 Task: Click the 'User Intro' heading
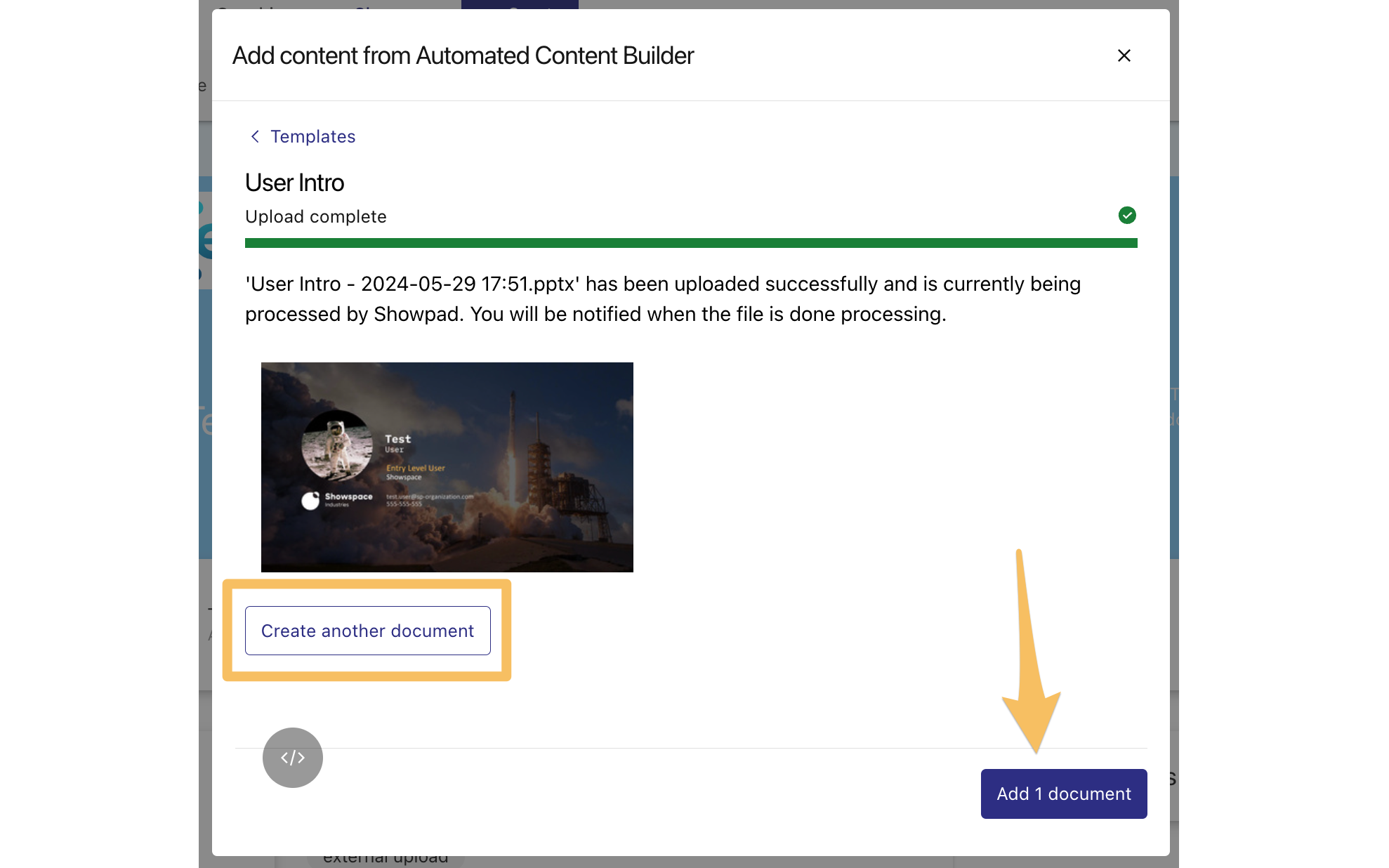295,183
